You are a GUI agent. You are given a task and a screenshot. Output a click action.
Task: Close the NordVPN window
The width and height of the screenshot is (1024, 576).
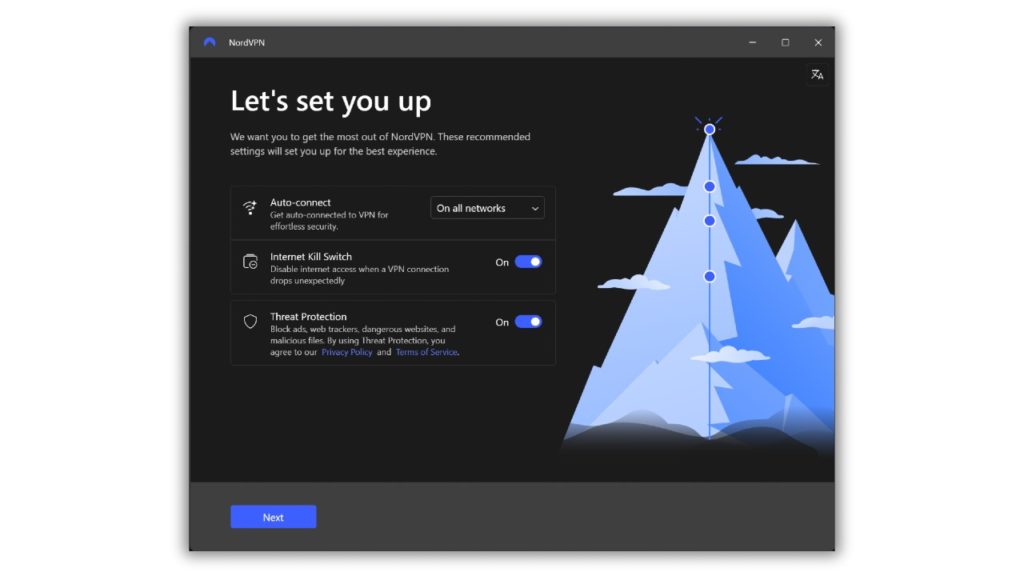818,42
